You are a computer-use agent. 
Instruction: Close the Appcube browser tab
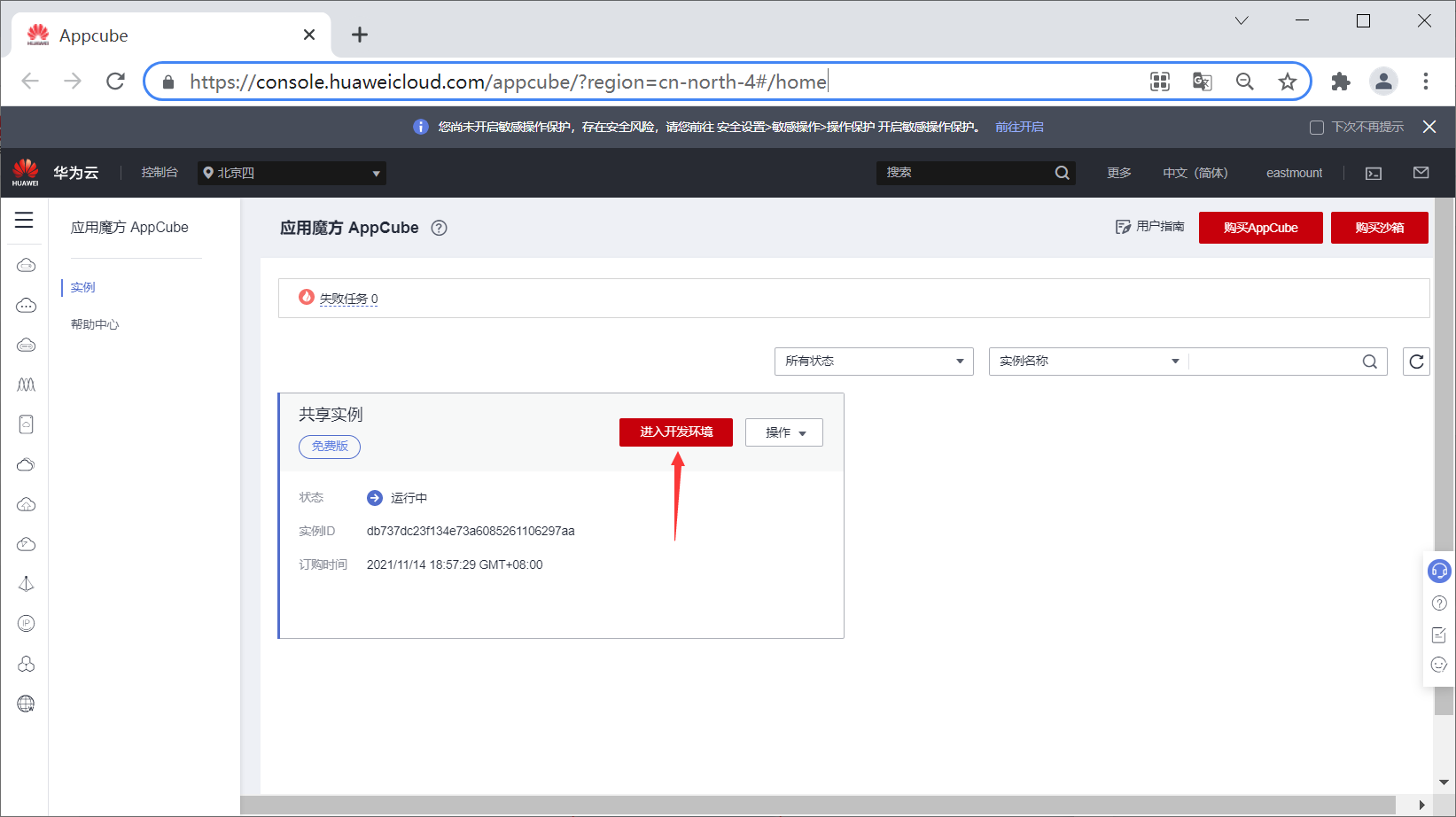point(309,35)
